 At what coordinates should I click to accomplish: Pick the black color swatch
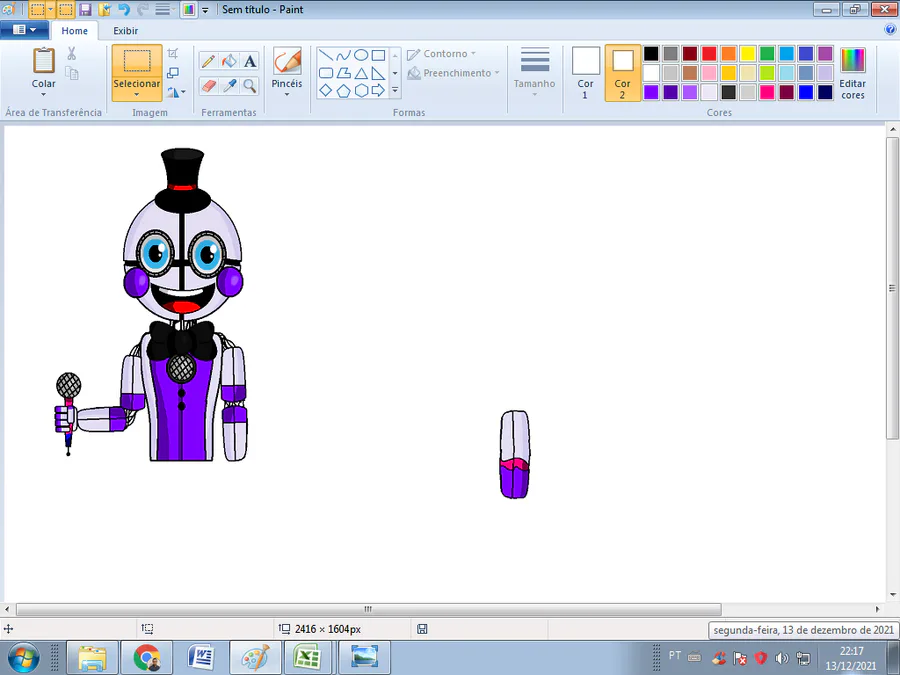click(x=651, y=53)
